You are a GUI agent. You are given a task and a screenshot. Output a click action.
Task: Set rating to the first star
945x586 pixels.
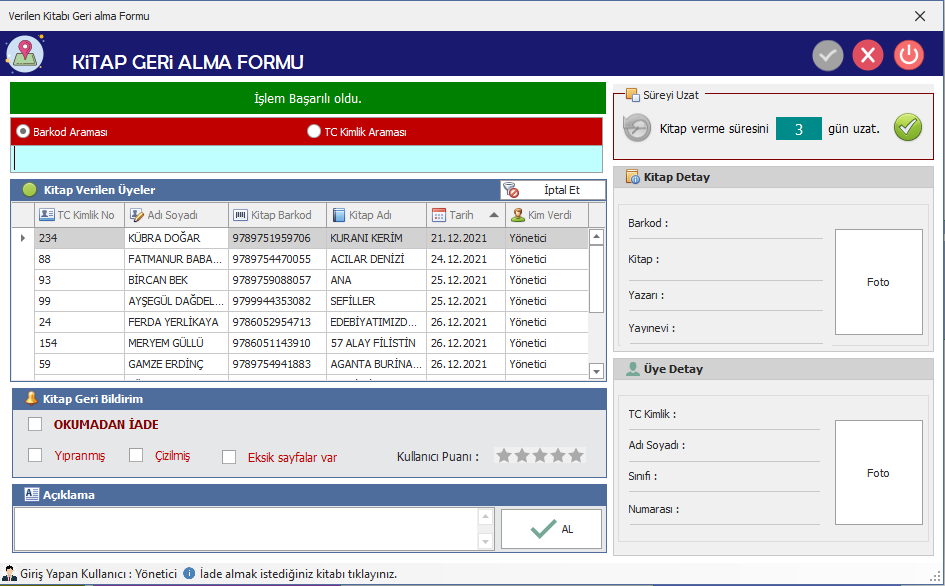(x=504, y=455)
